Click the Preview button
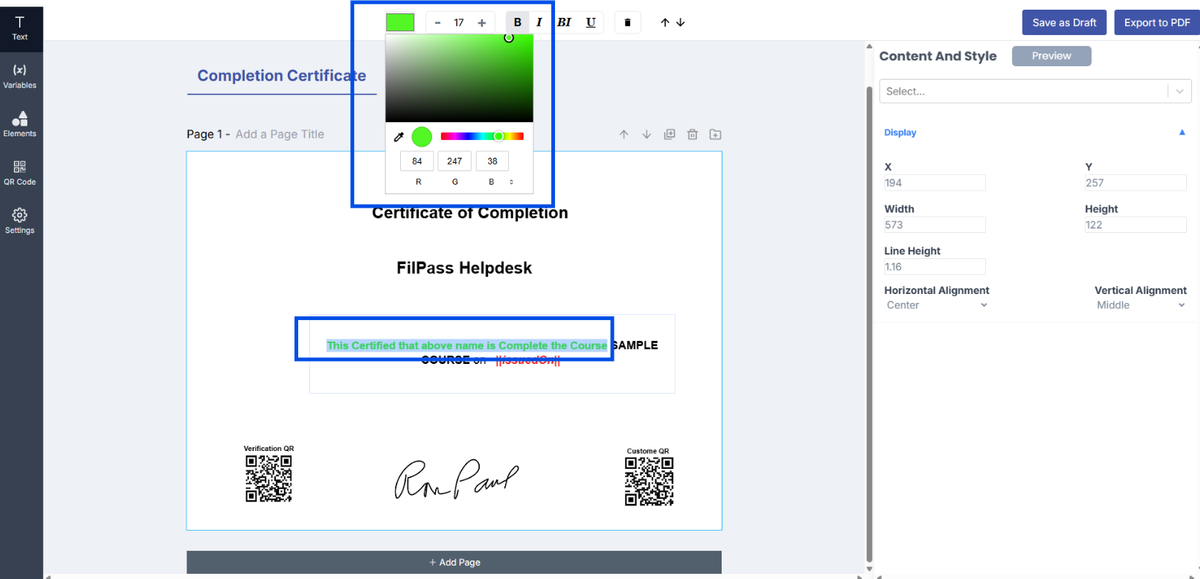 1051,56
